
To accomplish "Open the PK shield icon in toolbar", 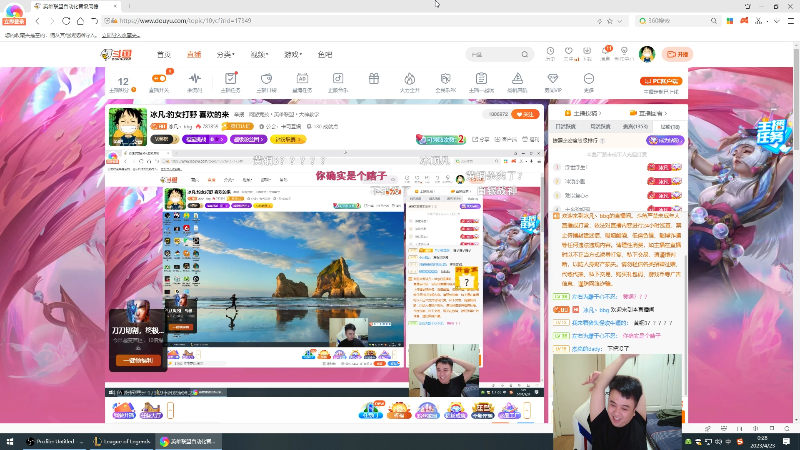I will point(445,79).
